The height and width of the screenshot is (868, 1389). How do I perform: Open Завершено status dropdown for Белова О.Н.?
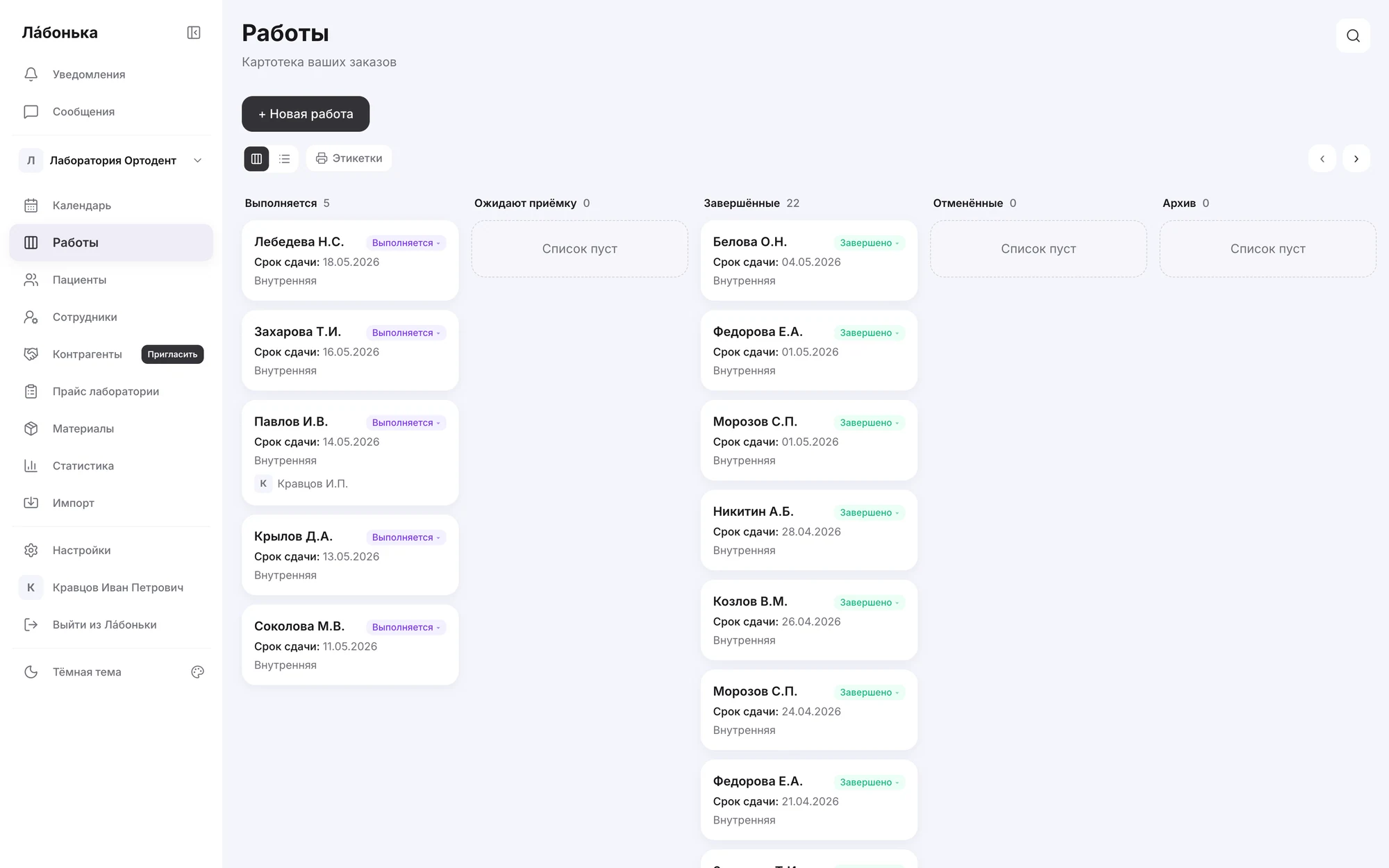coord(869,243)
